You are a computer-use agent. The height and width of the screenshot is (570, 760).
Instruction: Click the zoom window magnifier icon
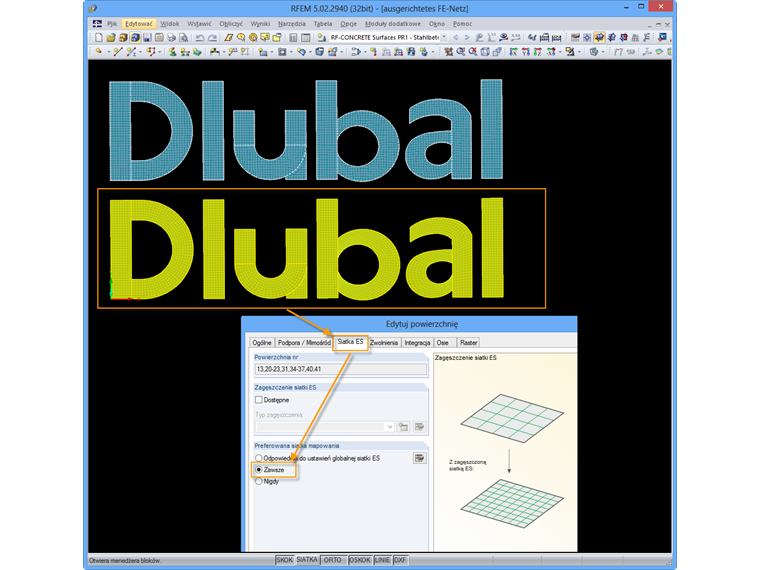pyautogui.click(x=460, y=51)
